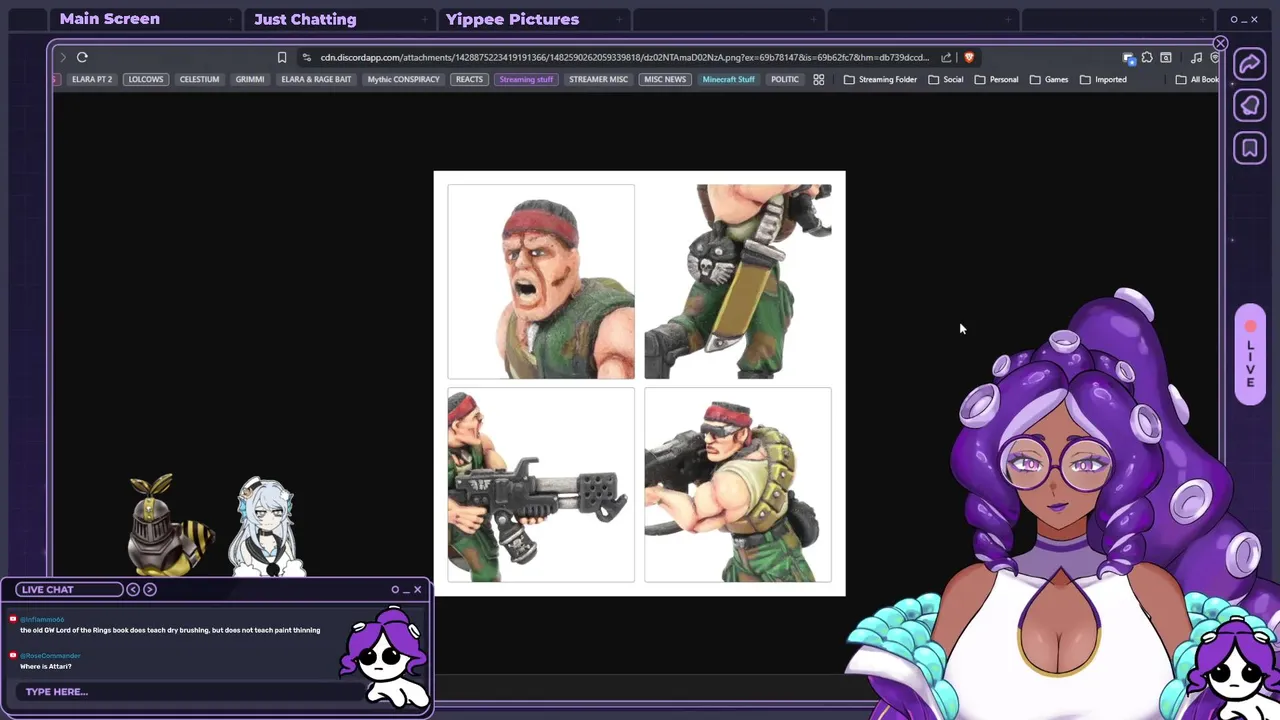Click the heavy gun close-up image

coord(541,485)
